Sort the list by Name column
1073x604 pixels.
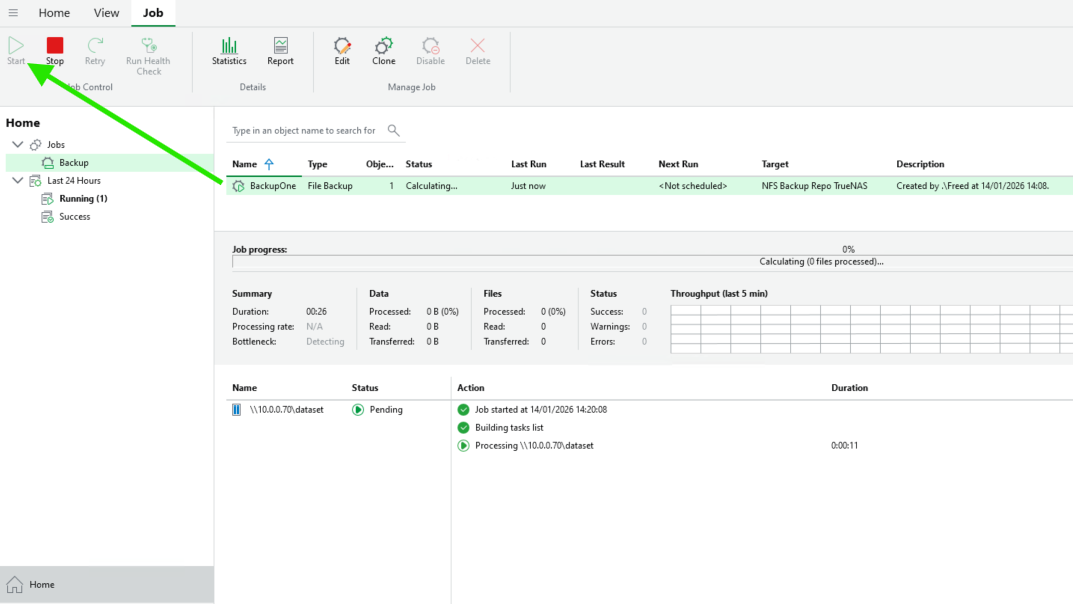coord(245,164)
